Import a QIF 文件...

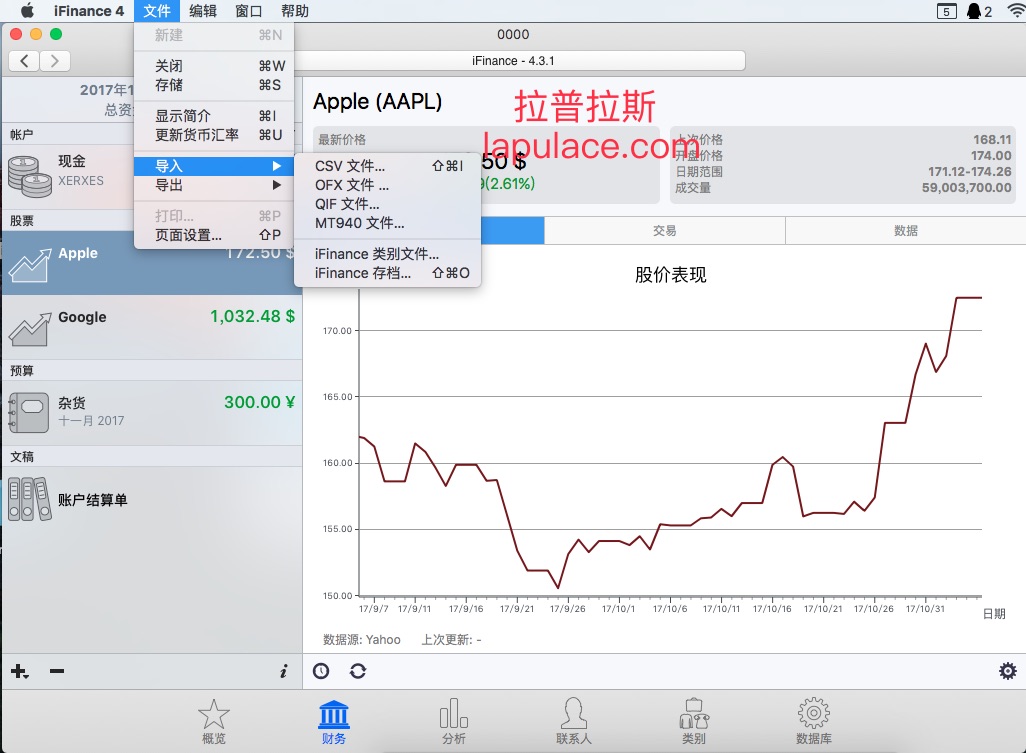[387, 204]
